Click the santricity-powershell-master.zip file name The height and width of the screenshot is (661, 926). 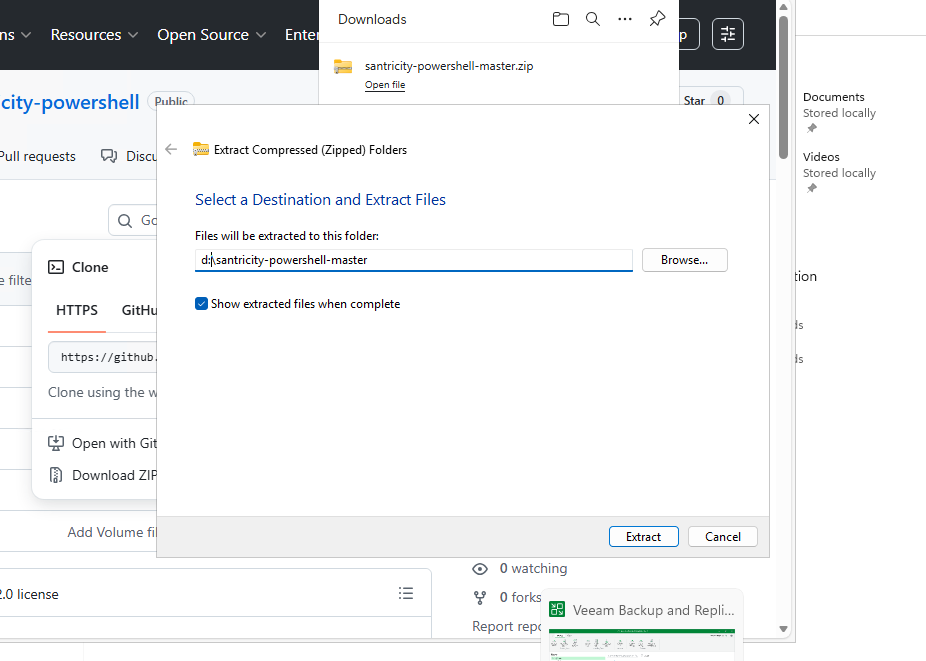click(449, 66)
